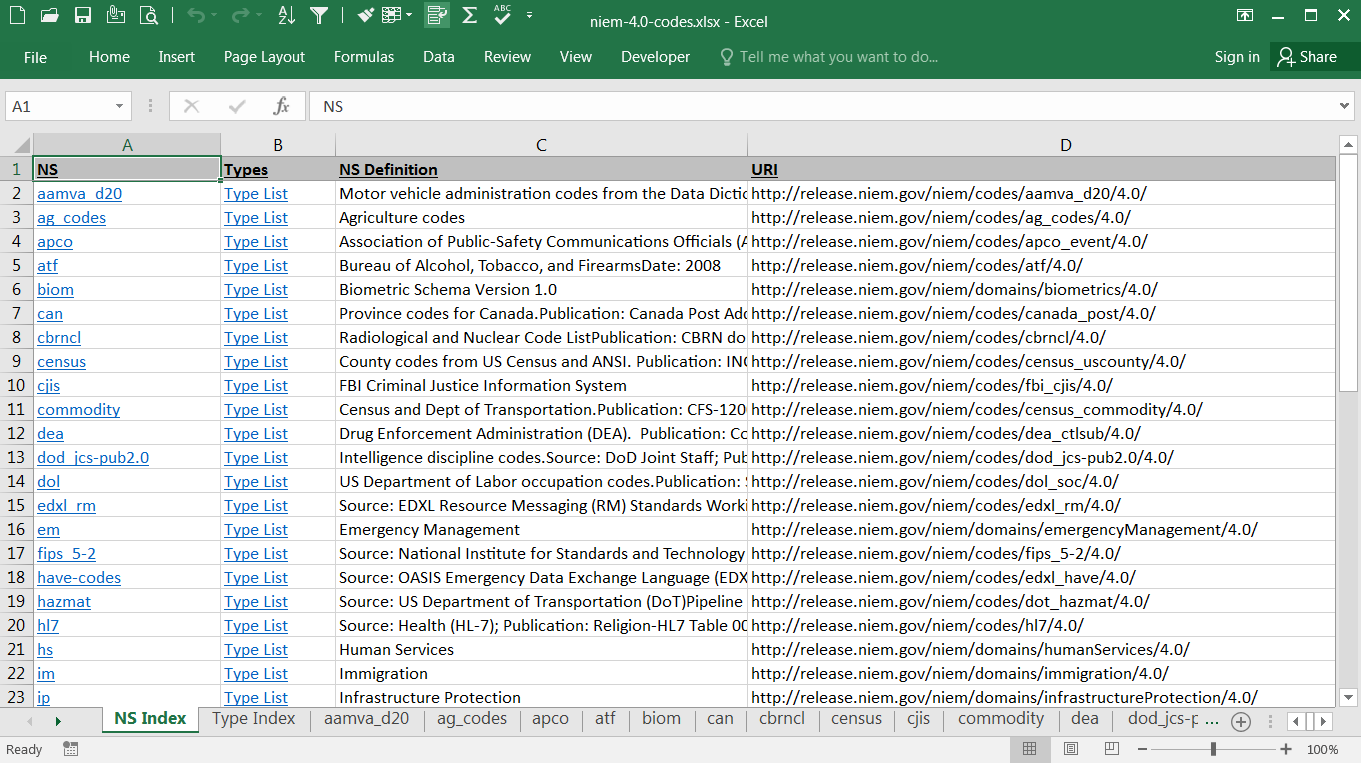Apply Filter using the funnel icon
The height and width of the screenshot is (763, 1361).
(319, 15)
